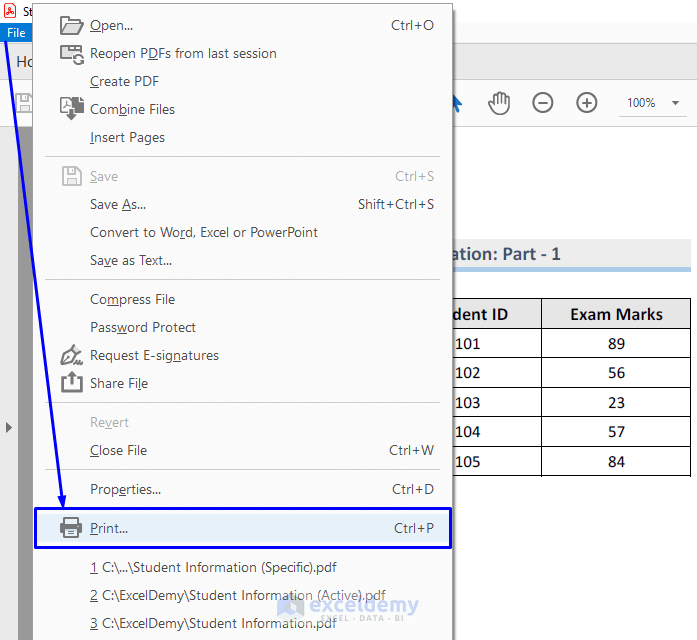Click the zoom percentage field

point(641,103)
